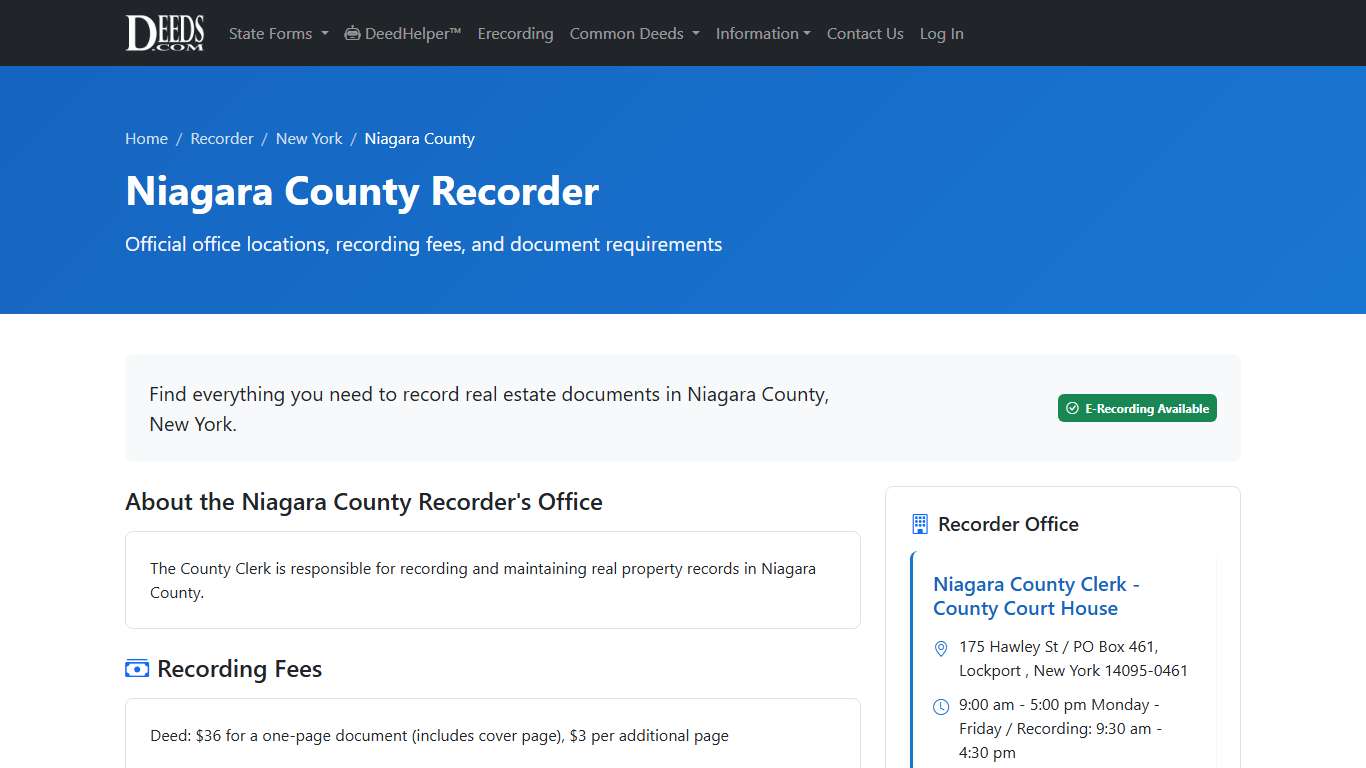Screen dimensions: 1366x768
Task: Click the E-Recording Available badge
Action: pos(1137,408)
